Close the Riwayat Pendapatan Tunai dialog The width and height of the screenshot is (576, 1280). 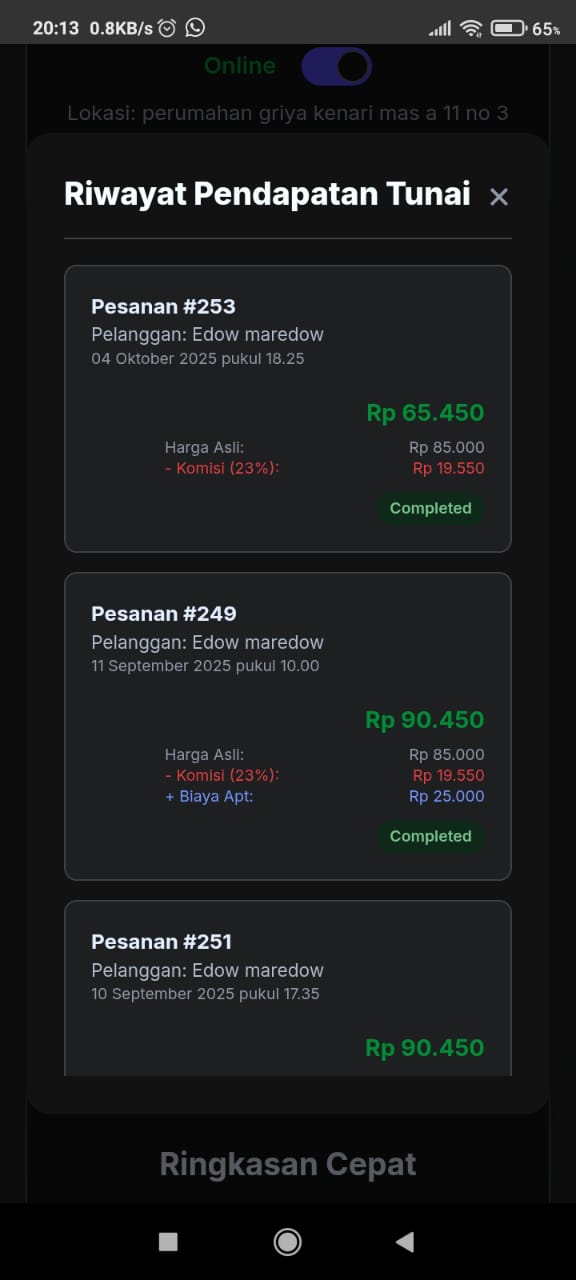[x=498, y=197]
